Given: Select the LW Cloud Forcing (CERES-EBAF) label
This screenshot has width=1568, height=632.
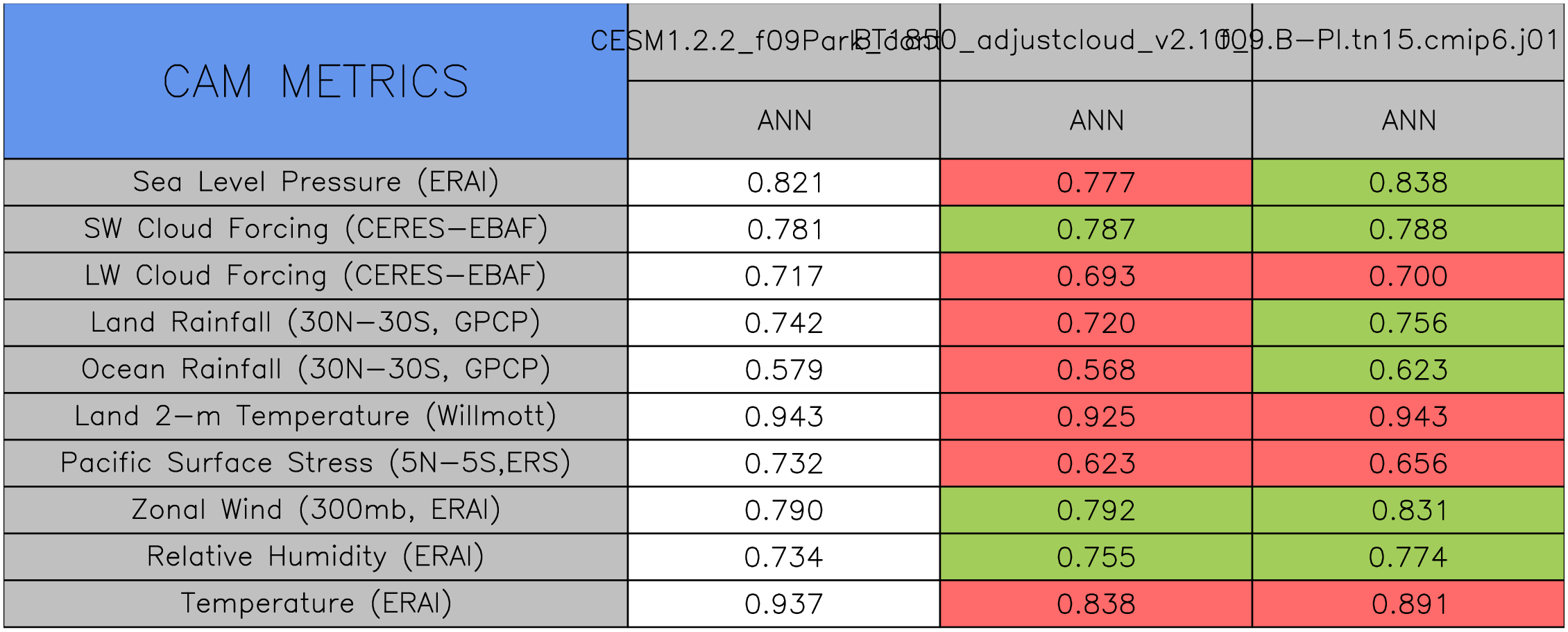Looking at the screenshot, I should (x=316, y=276).
